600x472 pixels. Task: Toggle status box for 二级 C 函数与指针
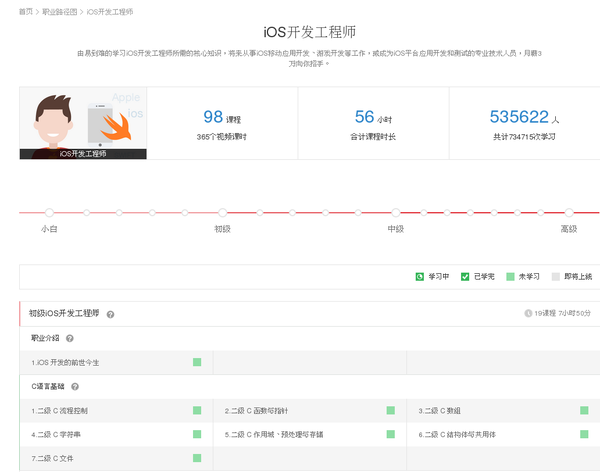click(x=390, y=410)
